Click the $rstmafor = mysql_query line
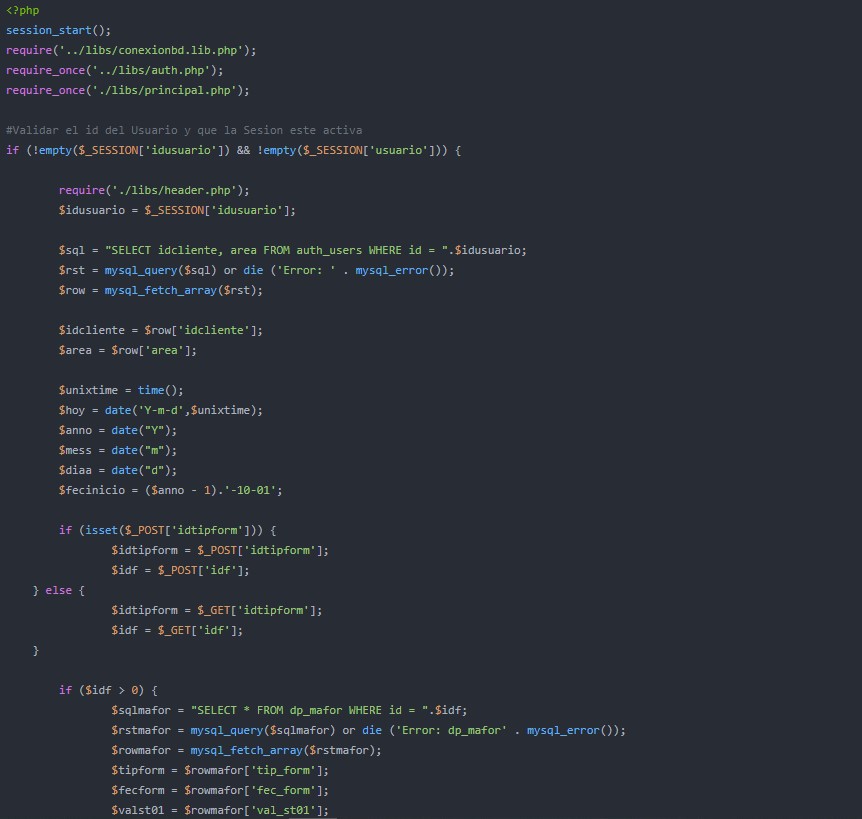862x819 pixels. pos(368,731)
